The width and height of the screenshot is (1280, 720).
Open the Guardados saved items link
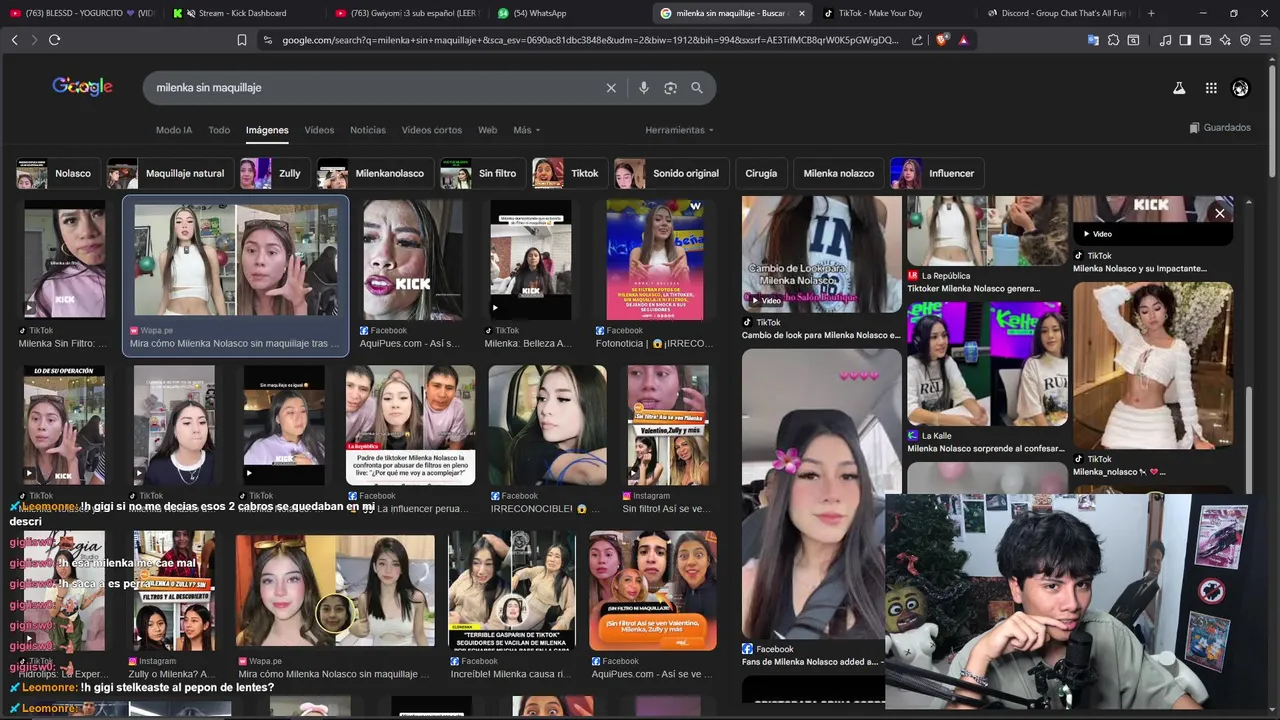click(1220, 128)
